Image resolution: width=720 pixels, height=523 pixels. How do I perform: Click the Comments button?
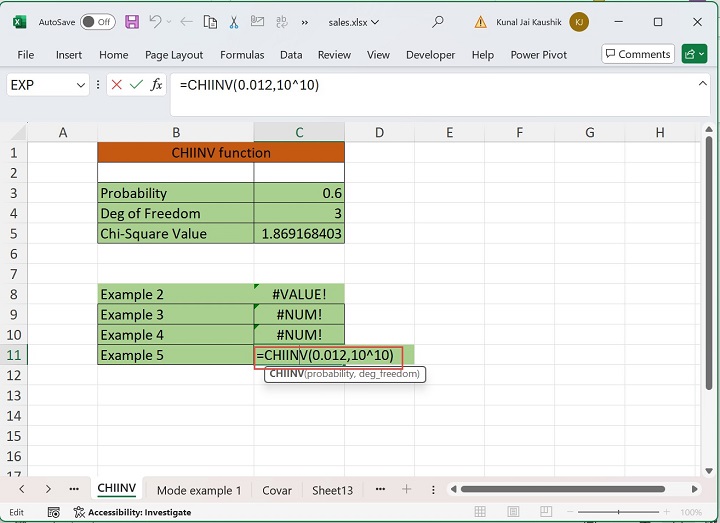[x=638, y=54]
